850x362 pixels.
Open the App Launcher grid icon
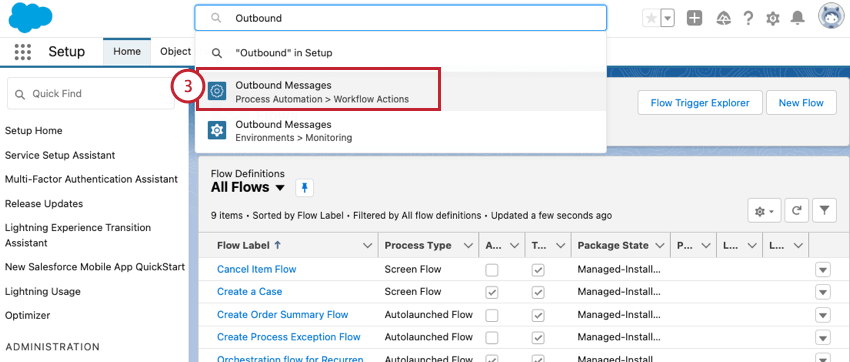click(23, 51)
